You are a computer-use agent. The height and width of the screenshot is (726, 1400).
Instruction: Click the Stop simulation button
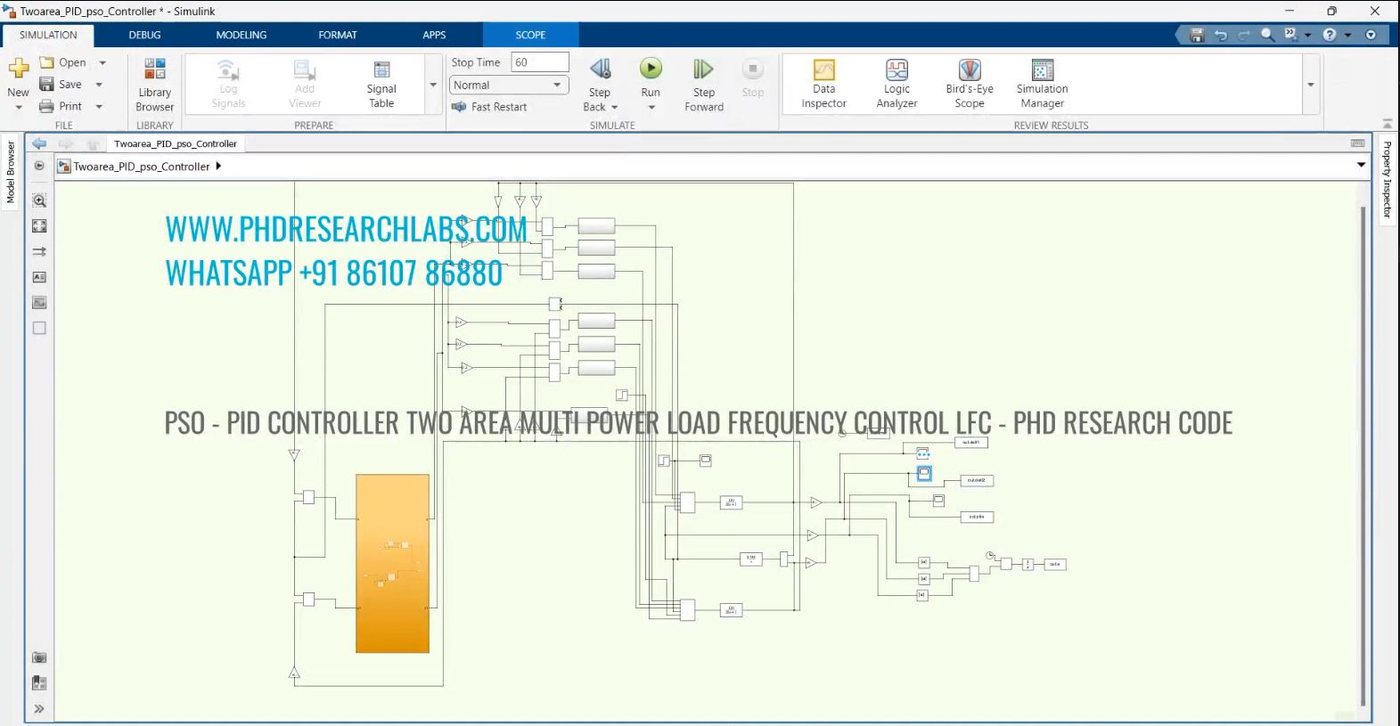point(753,78)
